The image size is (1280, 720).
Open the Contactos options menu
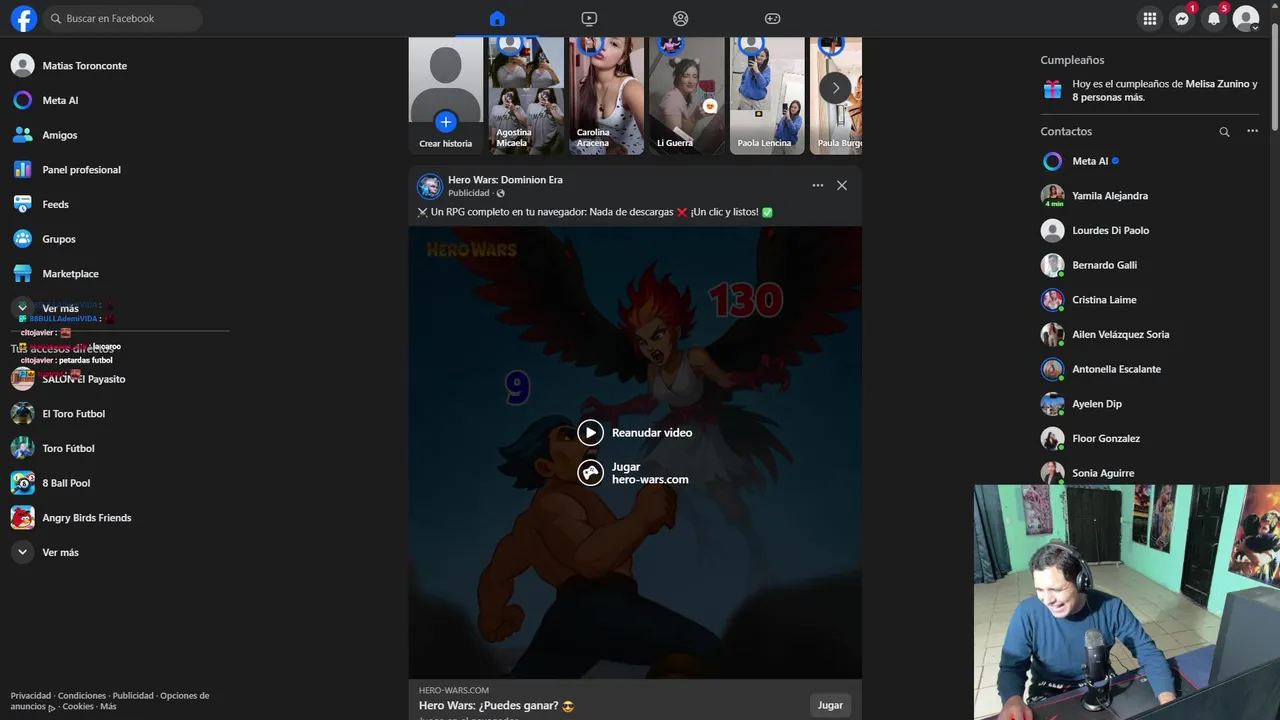1252,131
